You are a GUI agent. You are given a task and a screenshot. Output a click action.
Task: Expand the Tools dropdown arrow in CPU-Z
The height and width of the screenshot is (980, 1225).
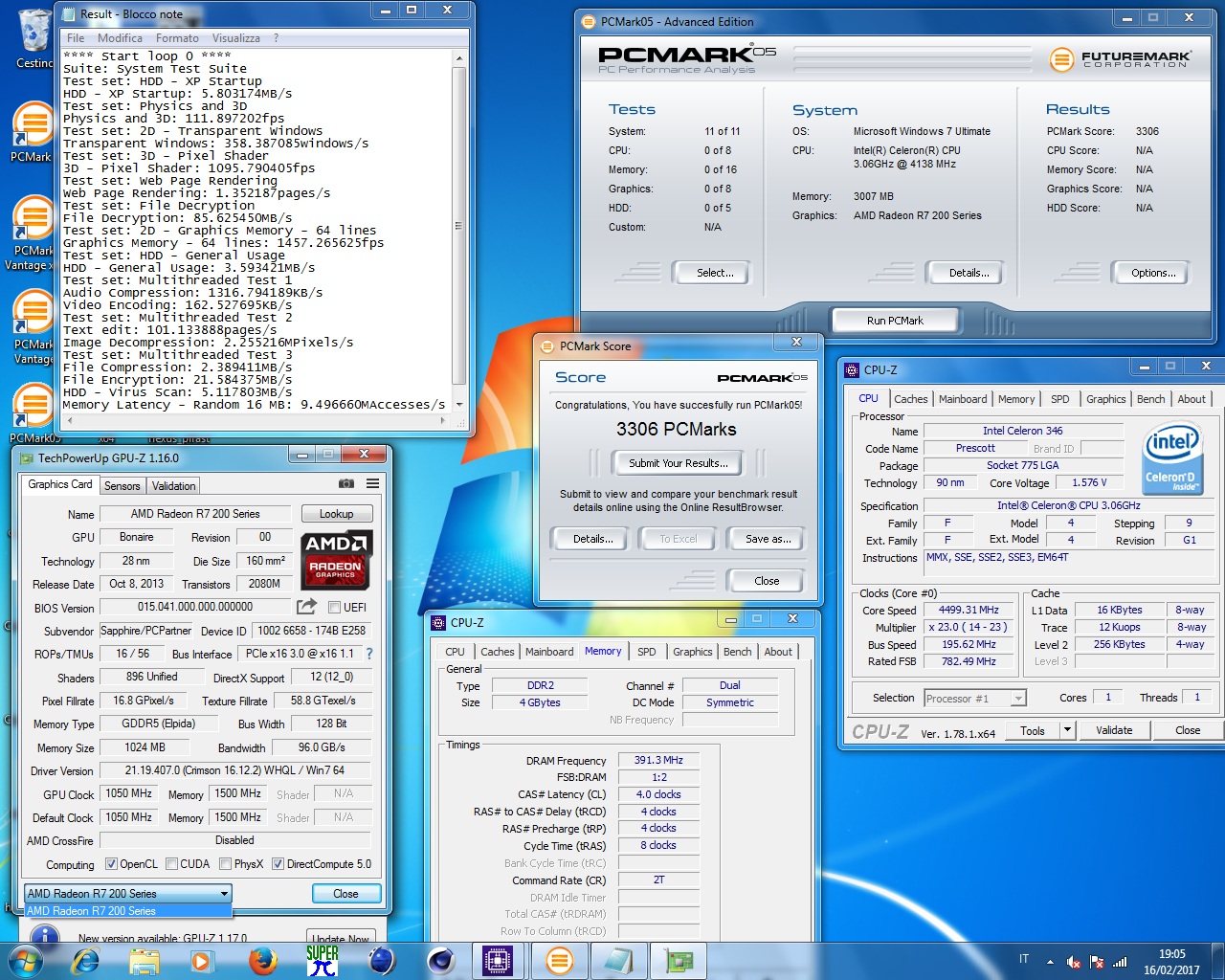1067,730
